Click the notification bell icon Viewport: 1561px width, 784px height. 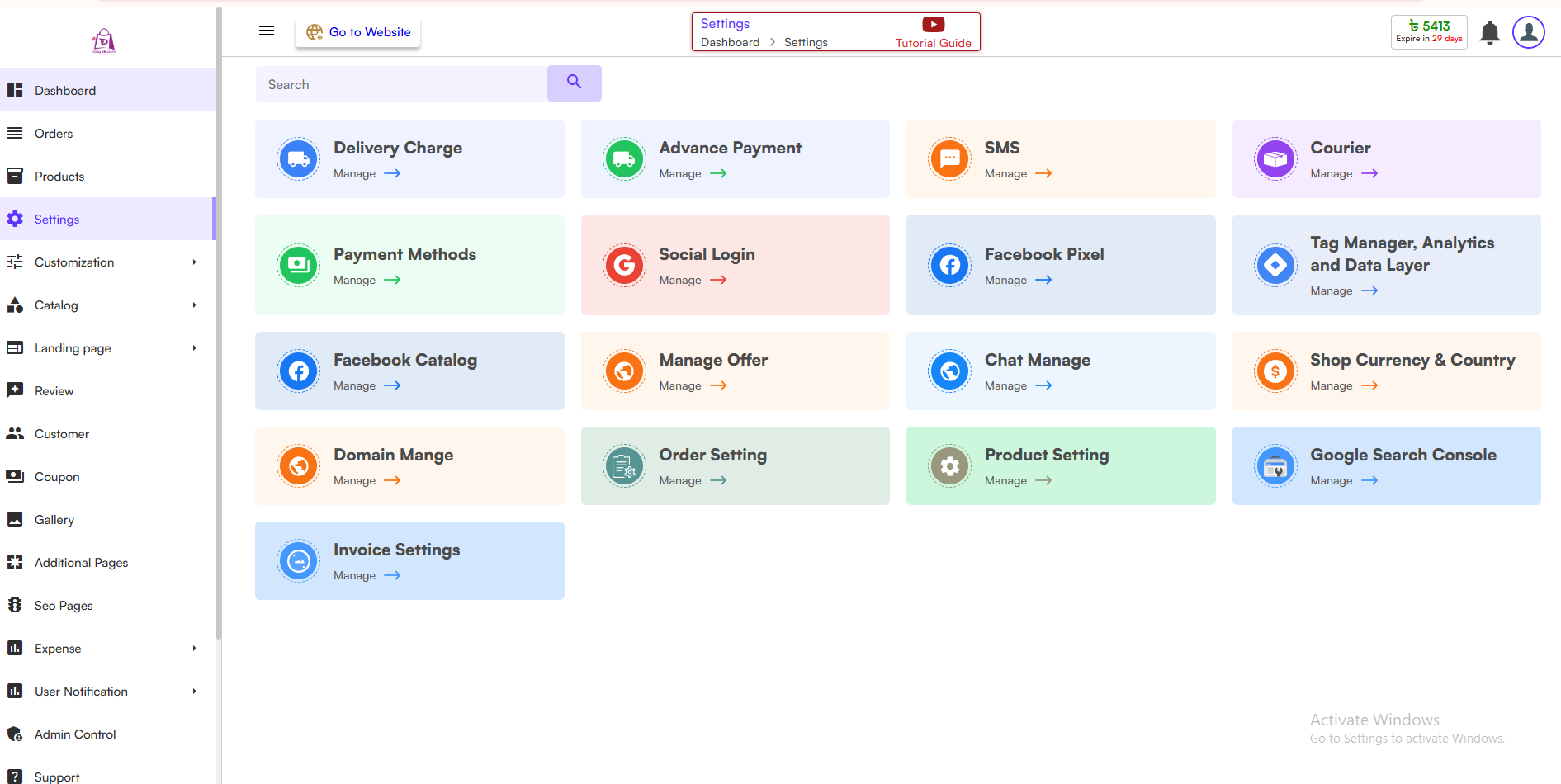(1489, 33)
